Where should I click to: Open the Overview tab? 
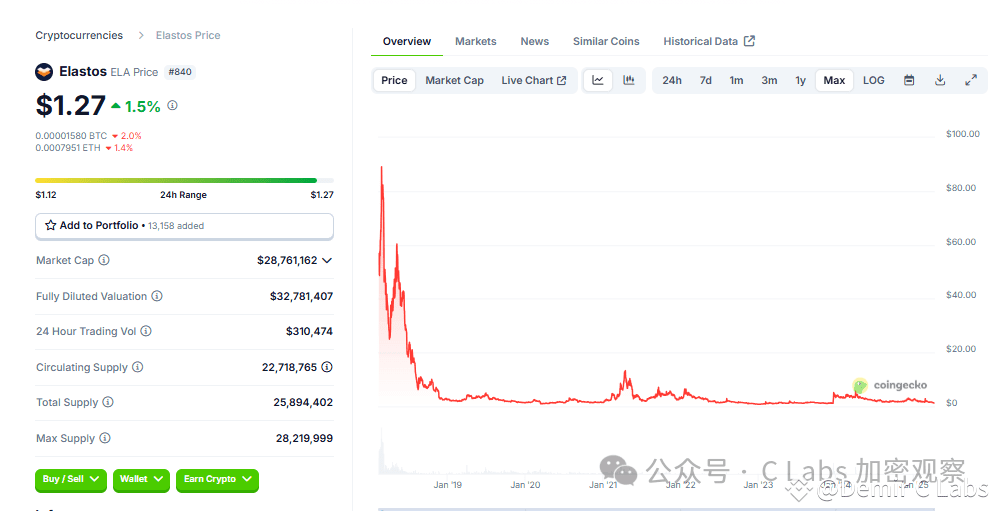(x=407, y=41)
